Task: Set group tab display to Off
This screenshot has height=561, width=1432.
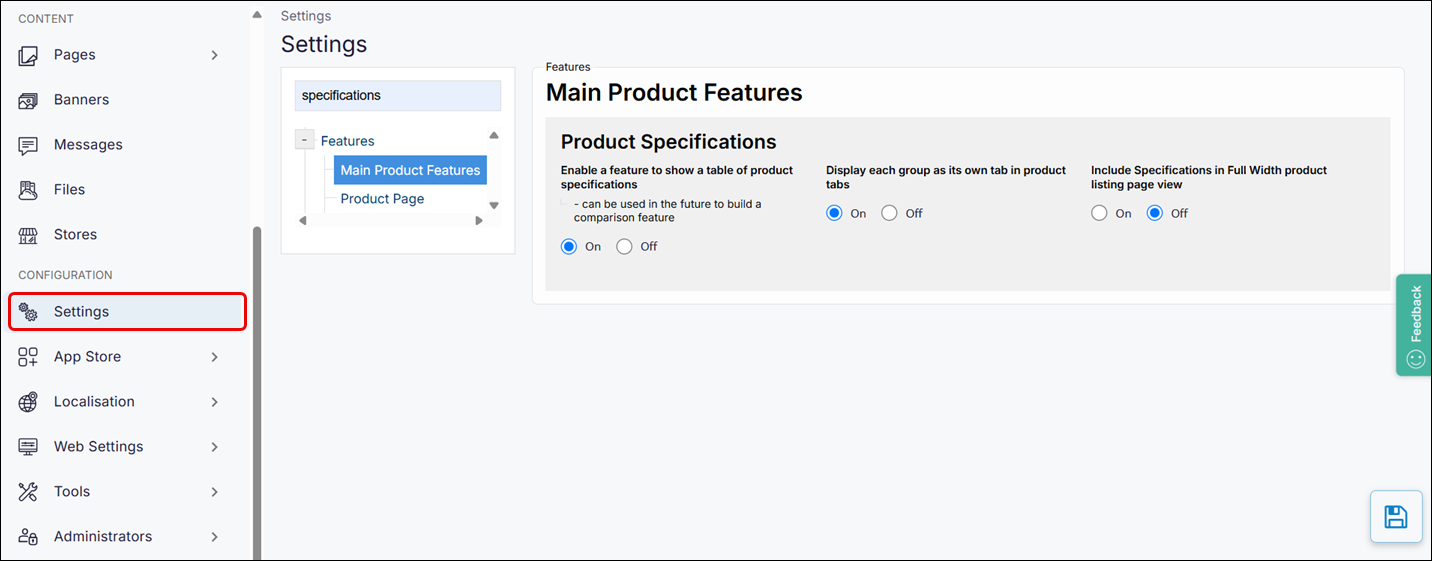Action: click(890, 213)
